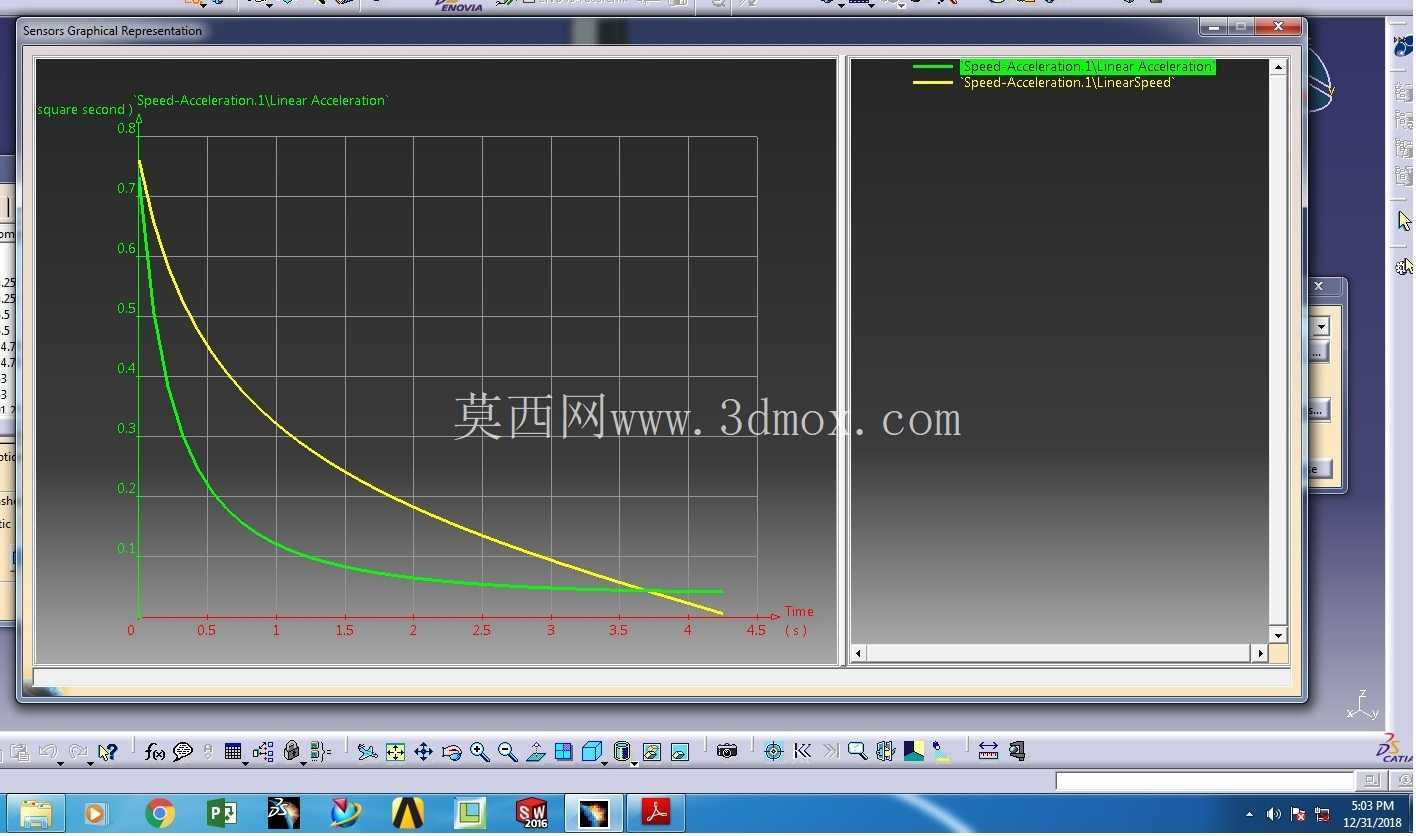
Task: Select the Rotate view tool
Action: click(x=451, y=751)
